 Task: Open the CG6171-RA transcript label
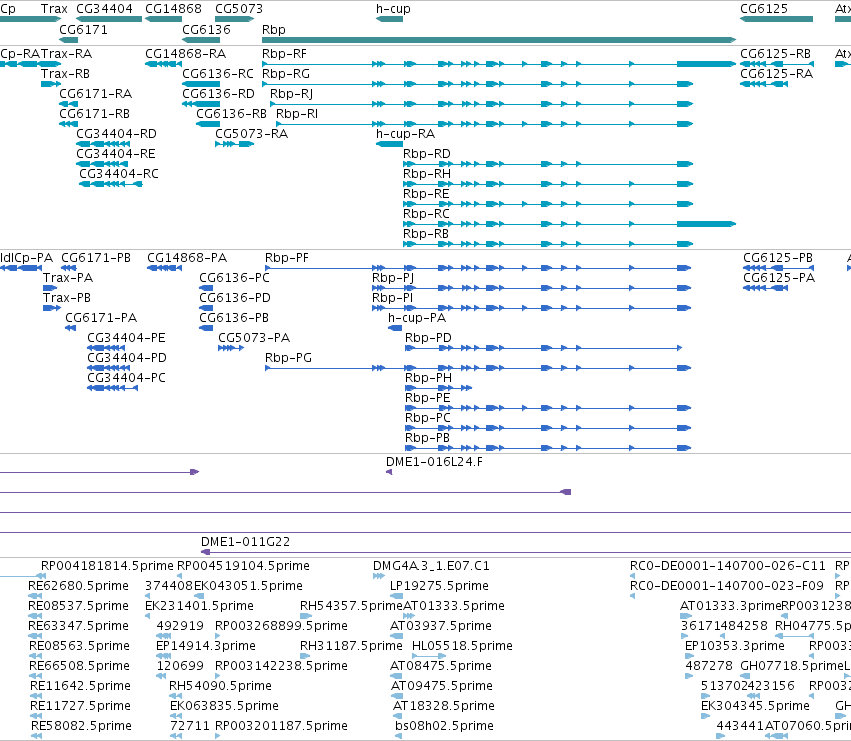point(96,94)
